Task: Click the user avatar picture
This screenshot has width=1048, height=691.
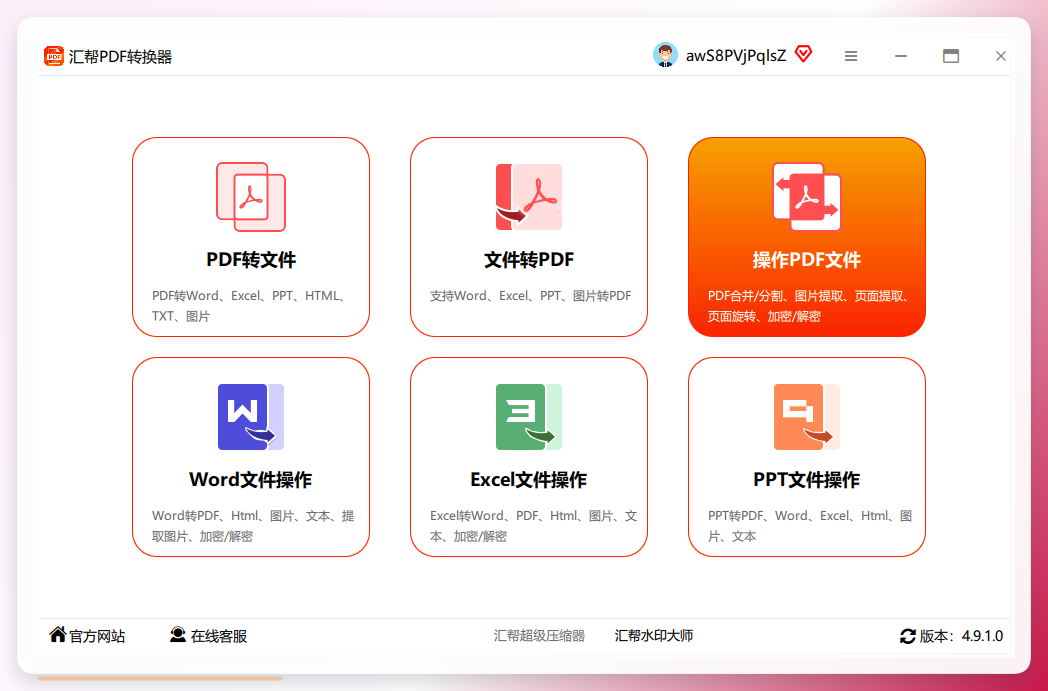Action: point(665,55)
